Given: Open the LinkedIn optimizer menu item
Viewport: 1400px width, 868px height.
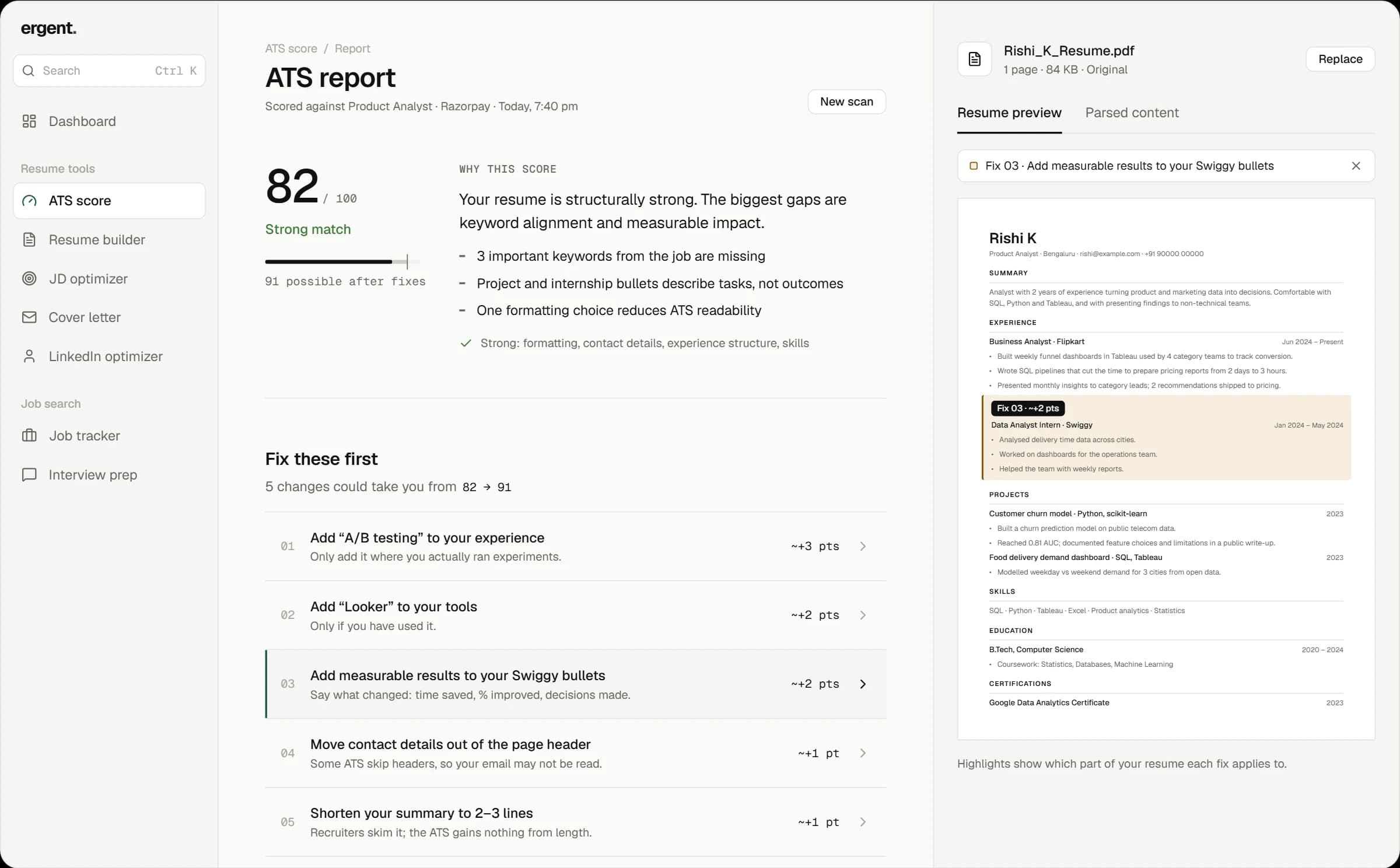Looking at the screenshot, I should pos(109,356).
